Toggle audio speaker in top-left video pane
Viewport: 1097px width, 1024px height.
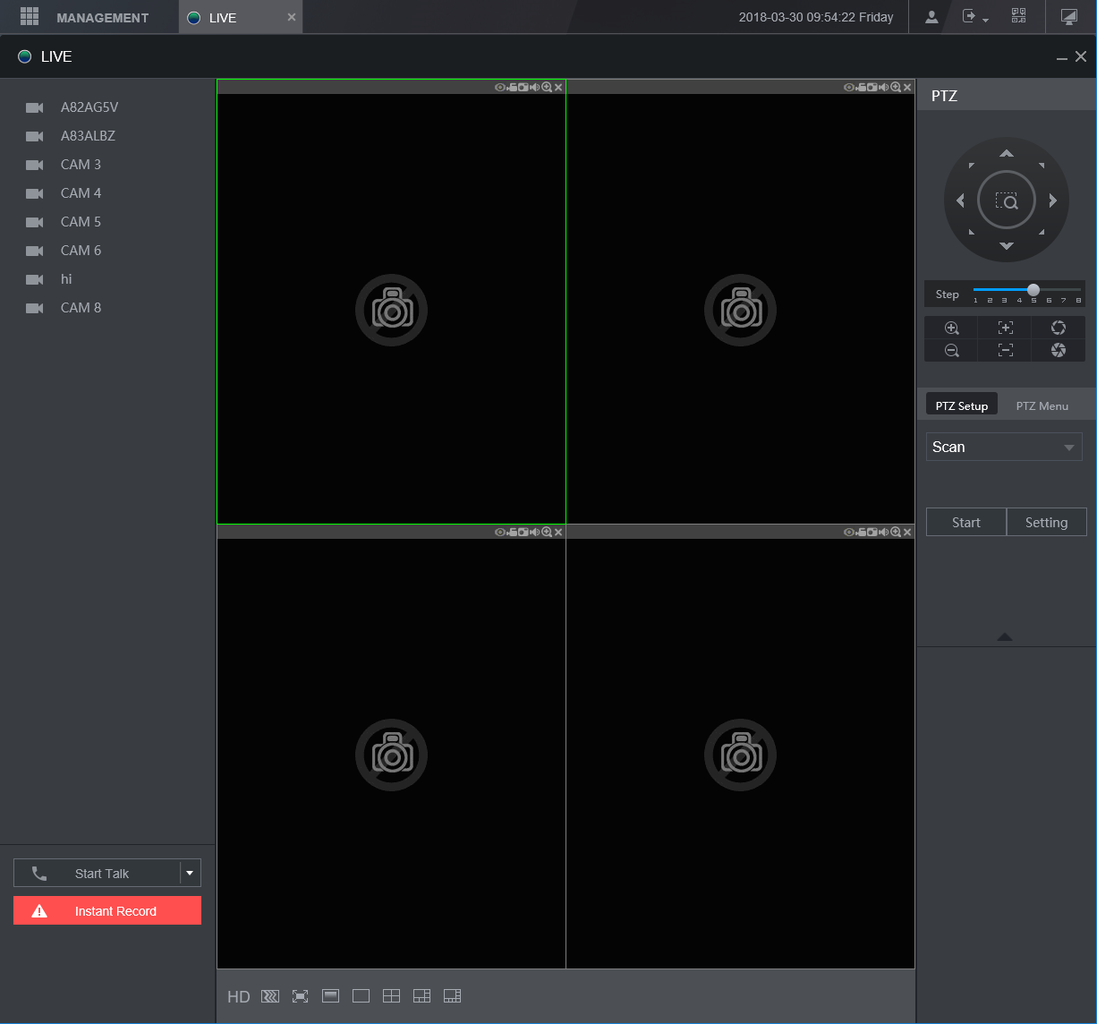point(534,87)
